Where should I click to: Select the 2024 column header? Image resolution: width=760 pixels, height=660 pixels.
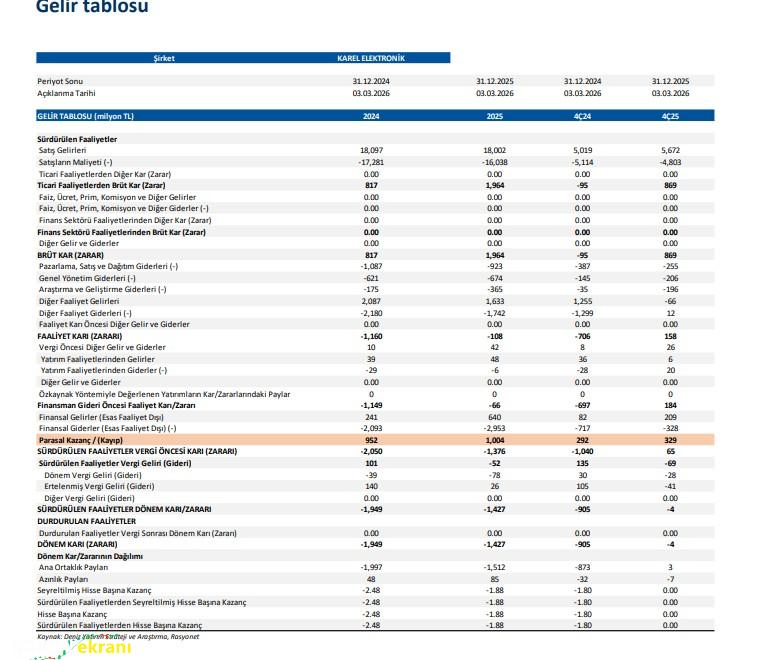click(371, 116)
